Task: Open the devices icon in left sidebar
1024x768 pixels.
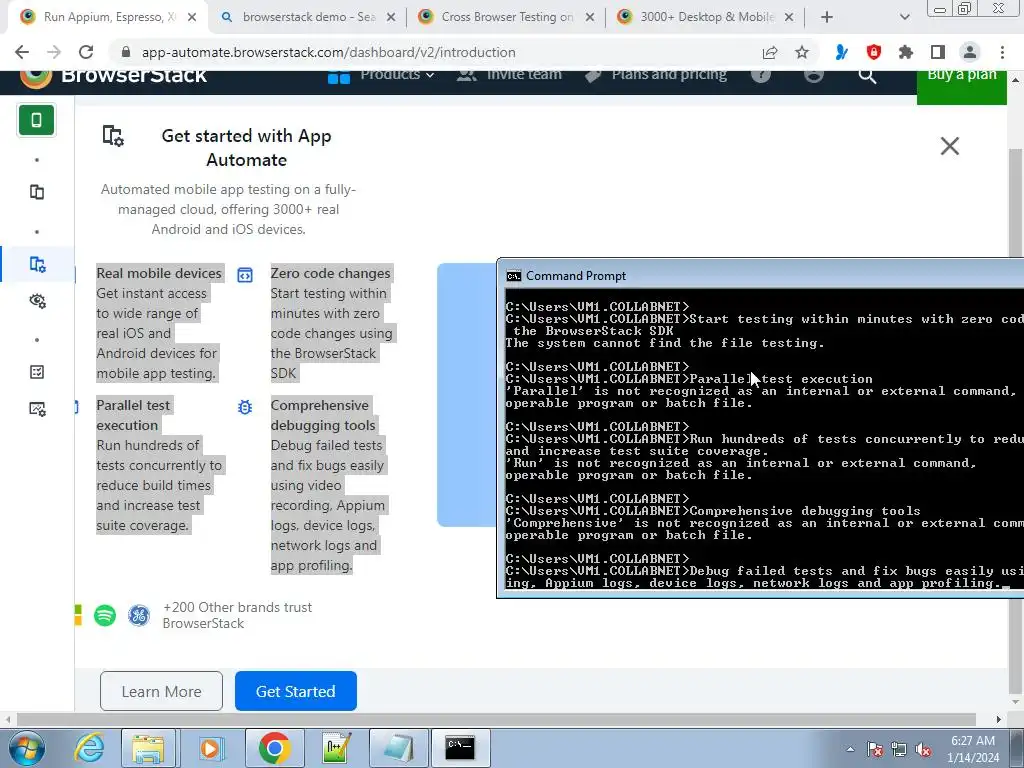Action: (37, 192)
